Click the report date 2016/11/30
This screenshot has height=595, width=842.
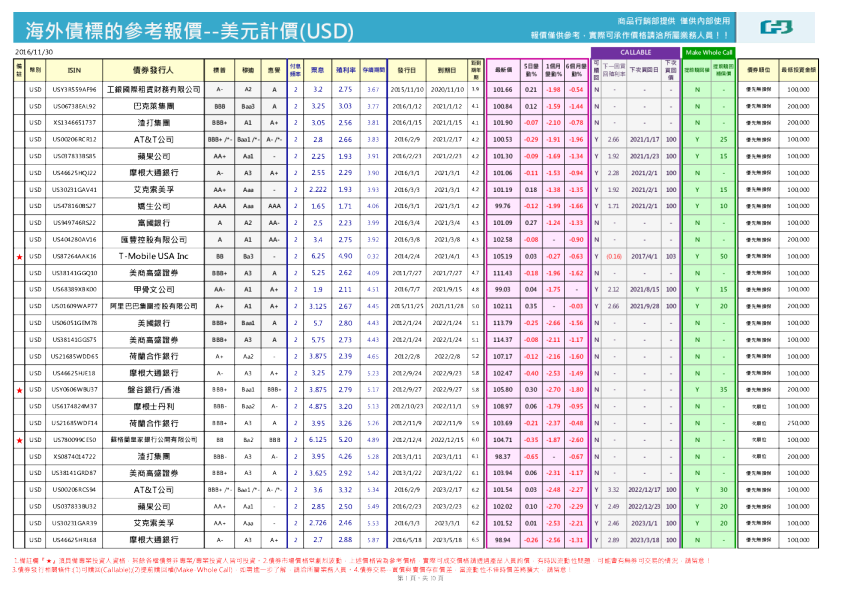pos(34,52)
